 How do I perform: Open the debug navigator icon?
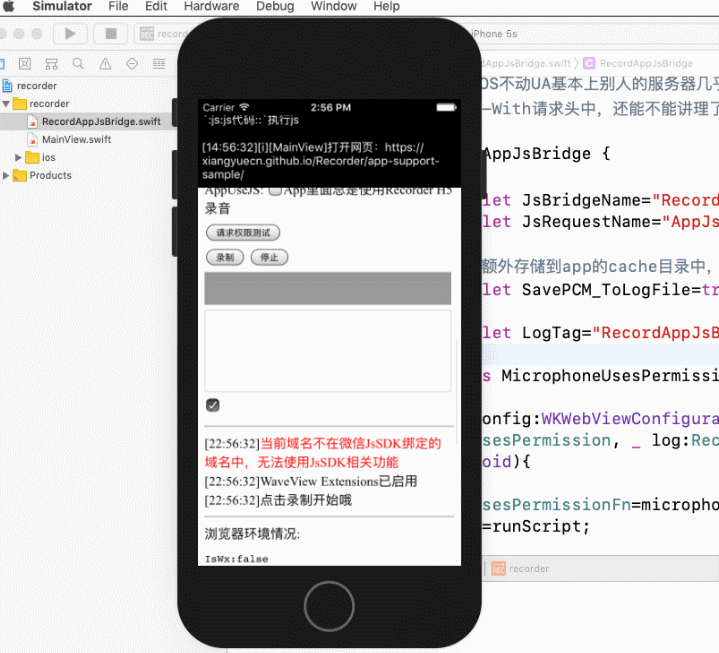tap(159, 64)
